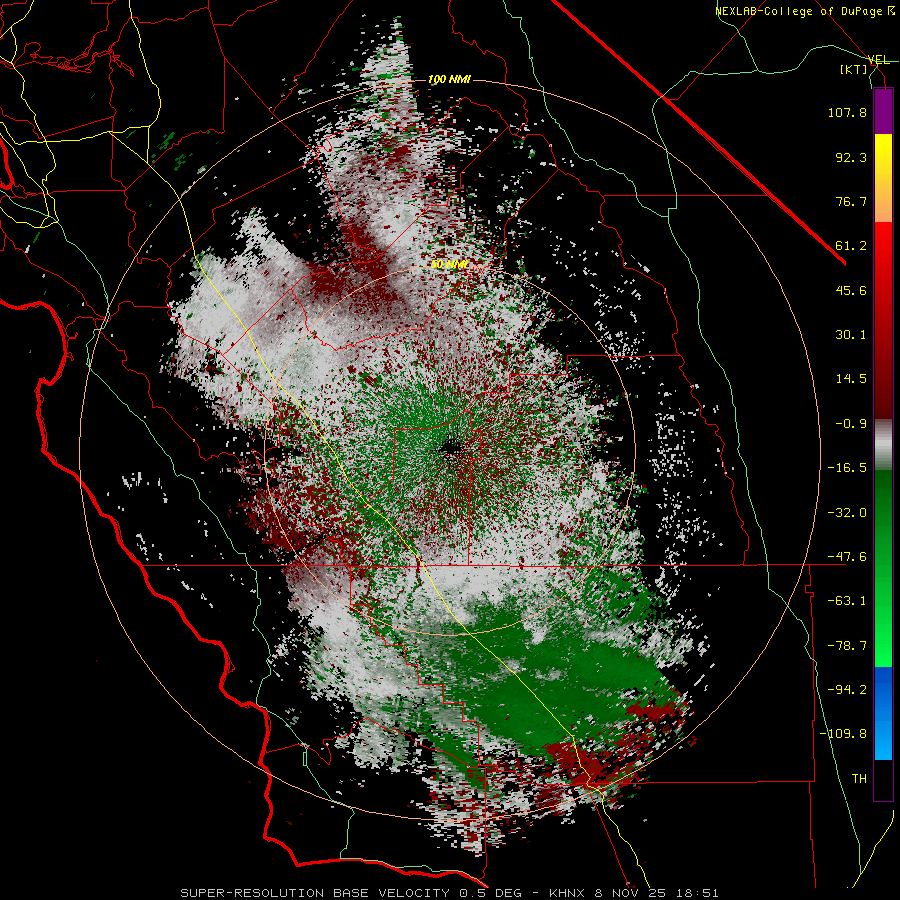The width and height of the screenshot is (900, 900).
Task: Click the blue segment of velocity color bar
Action: click(883, 713)
